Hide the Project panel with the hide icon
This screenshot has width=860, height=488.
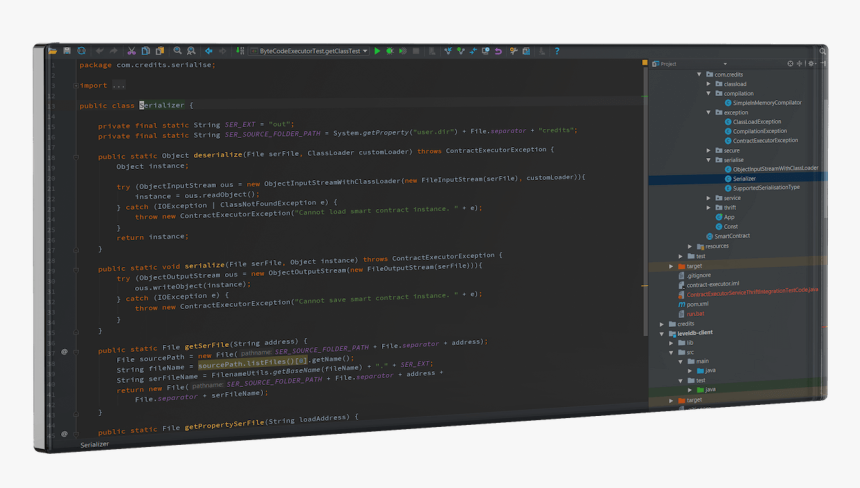pyautogui.click(x=823, y=64)
